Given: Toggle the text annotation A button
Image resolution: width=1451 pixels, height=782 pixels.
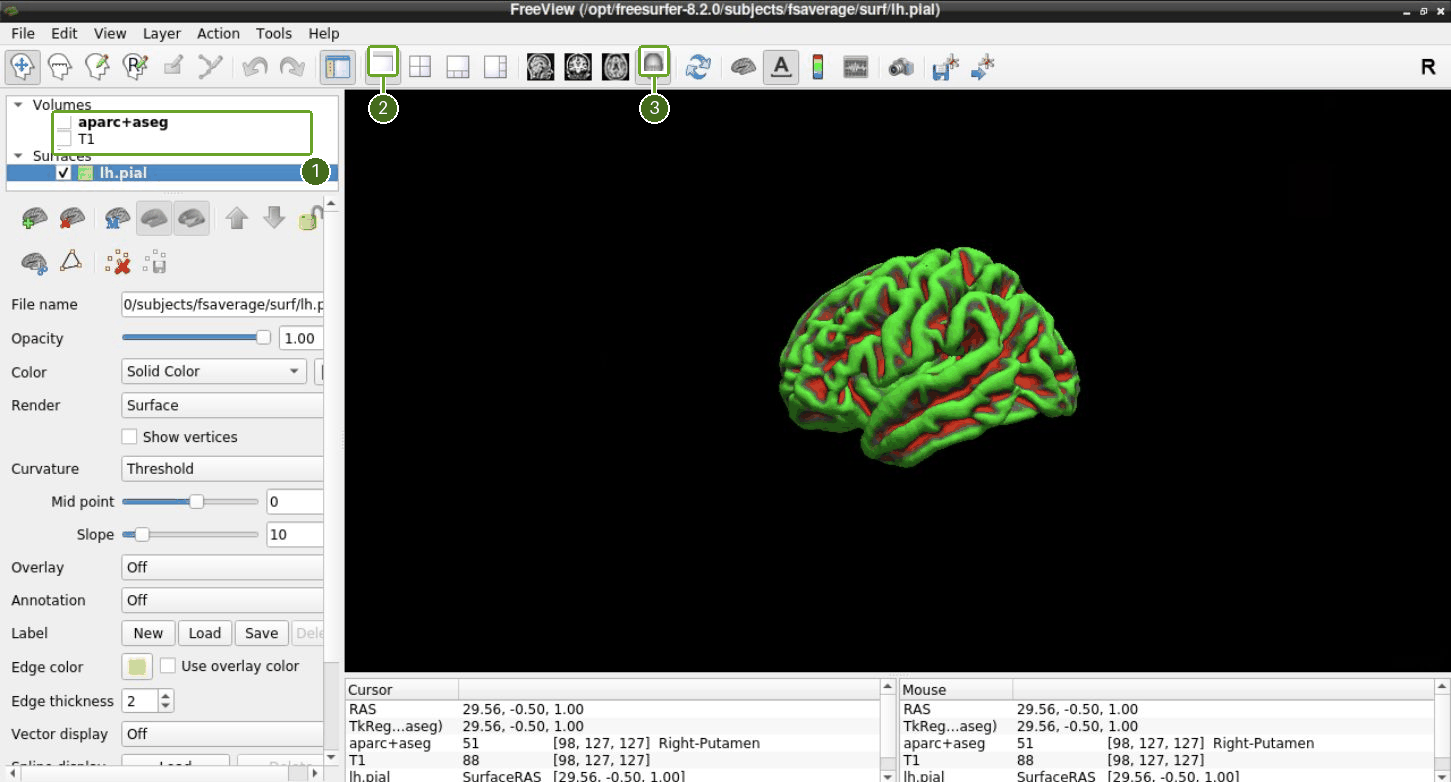Looking at the screenshot, I should (x=781, y=67).
